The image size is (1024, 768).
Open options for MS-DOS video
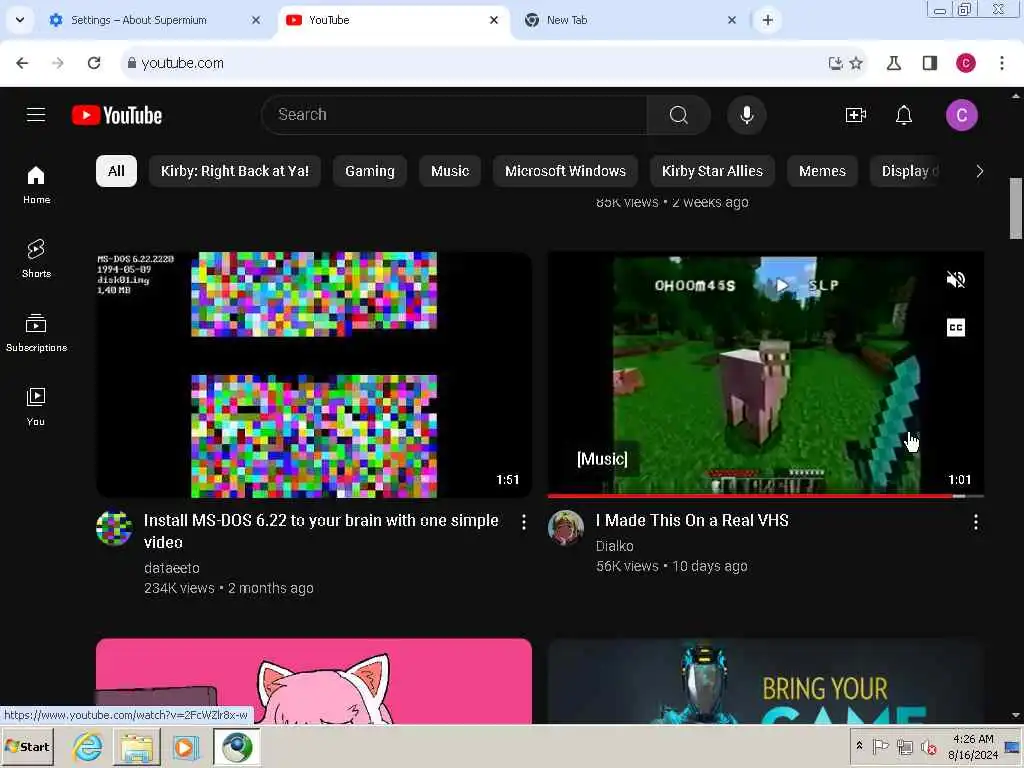coord(524,522)
